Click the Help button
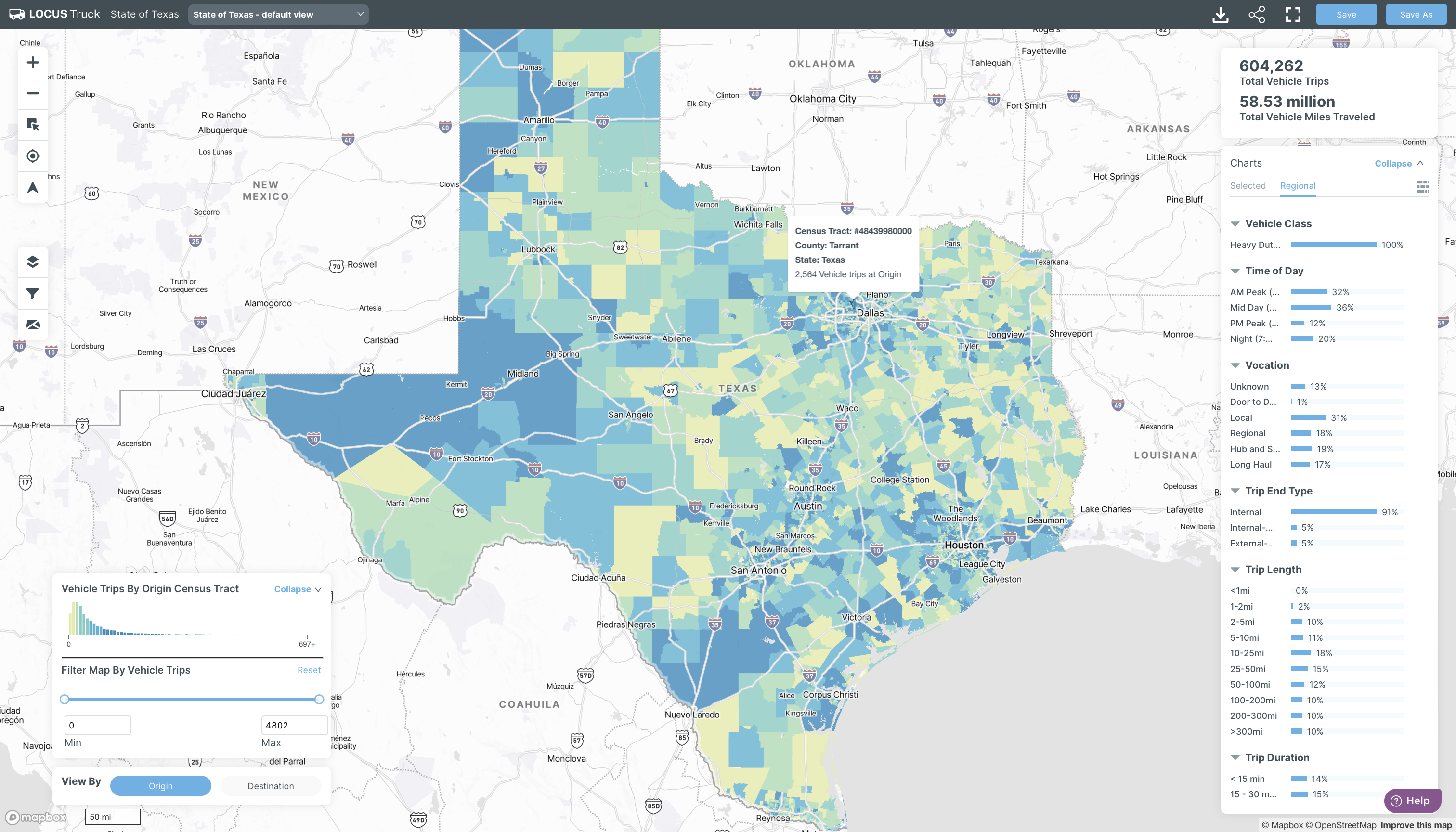Image resolution: width=1456 pixels, height=832 pixels. (x=1412, y=801)
